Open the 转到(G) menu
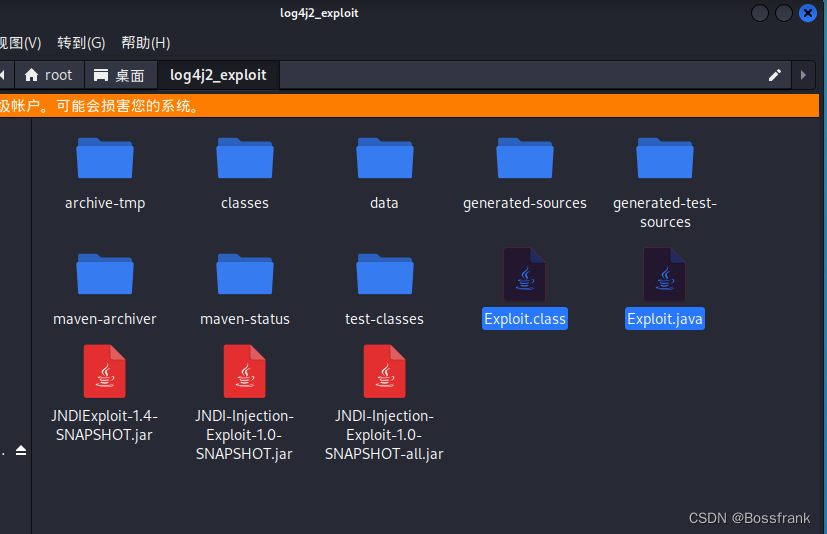This screenshot has width=827, height=534. (81, 43)
